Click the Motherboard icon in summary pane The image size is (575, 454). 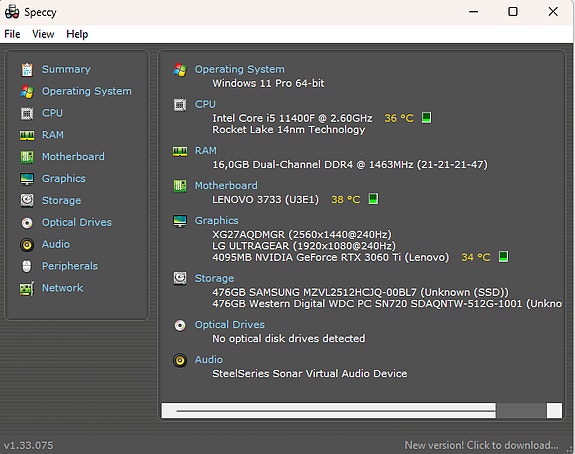point(180,186)
